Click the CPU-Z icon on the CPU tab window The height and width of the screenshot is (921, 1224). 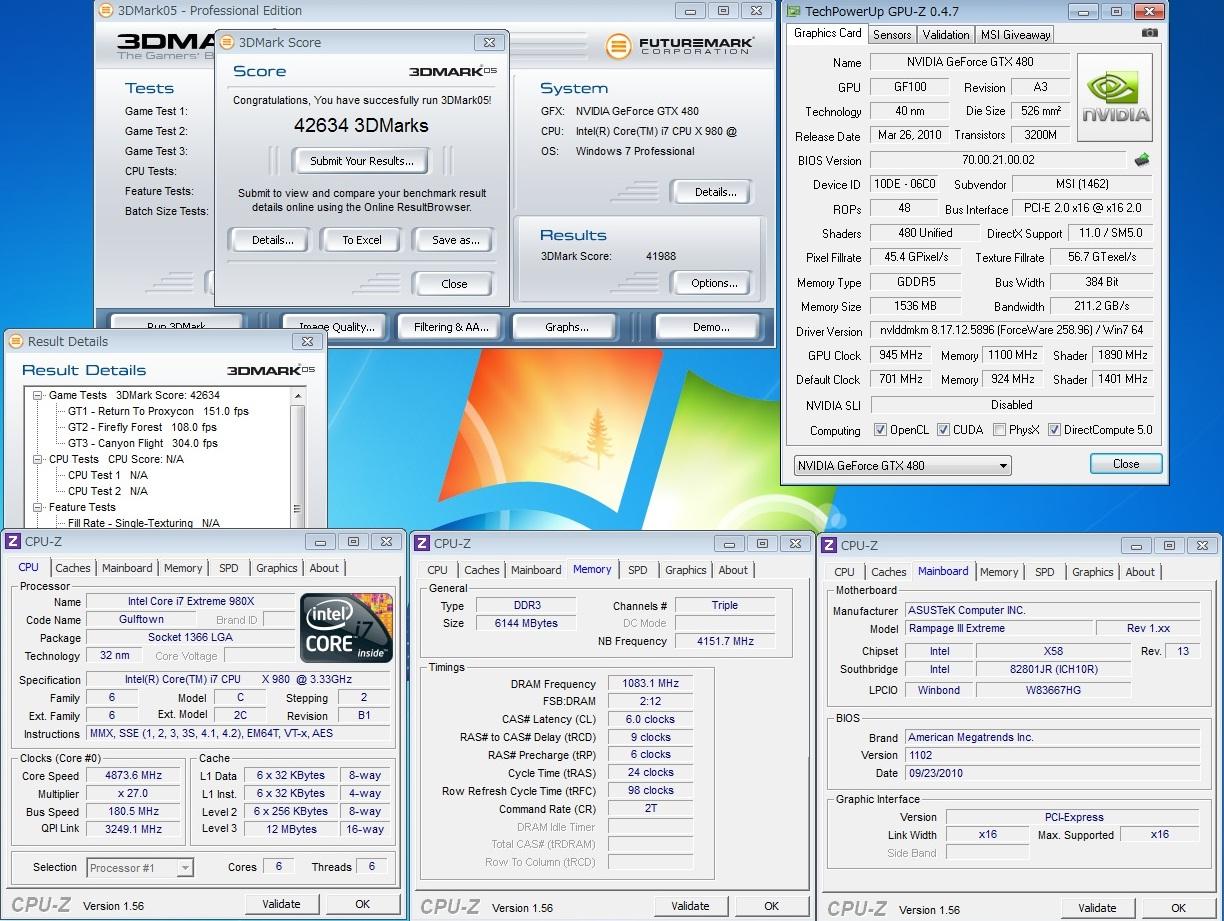pos(13,541)
